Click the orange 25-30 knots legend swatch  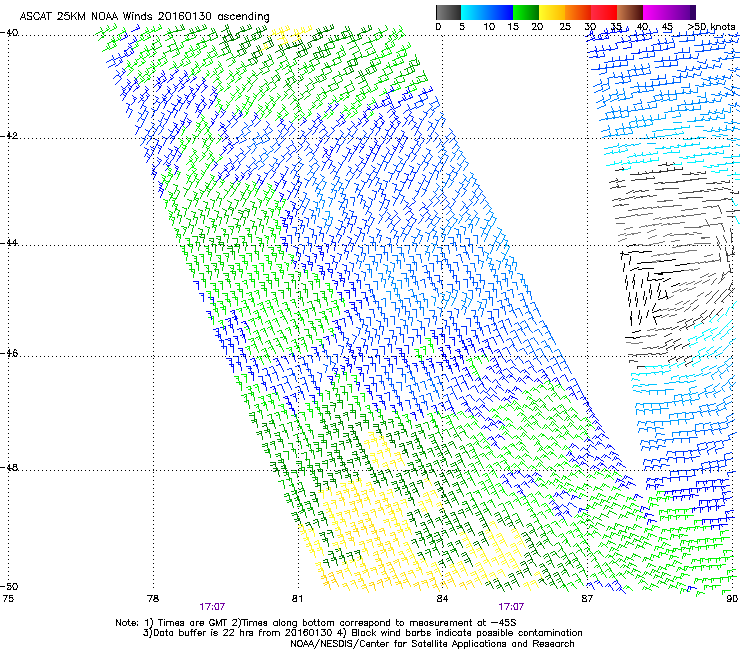click(x=578, y=12)
